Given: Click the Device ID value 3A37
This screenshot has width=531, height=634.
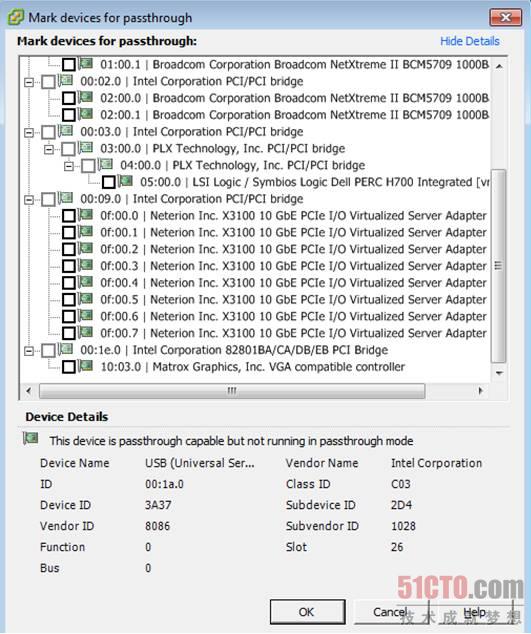Looking at the screenshot, I should (x=158, y=505).
